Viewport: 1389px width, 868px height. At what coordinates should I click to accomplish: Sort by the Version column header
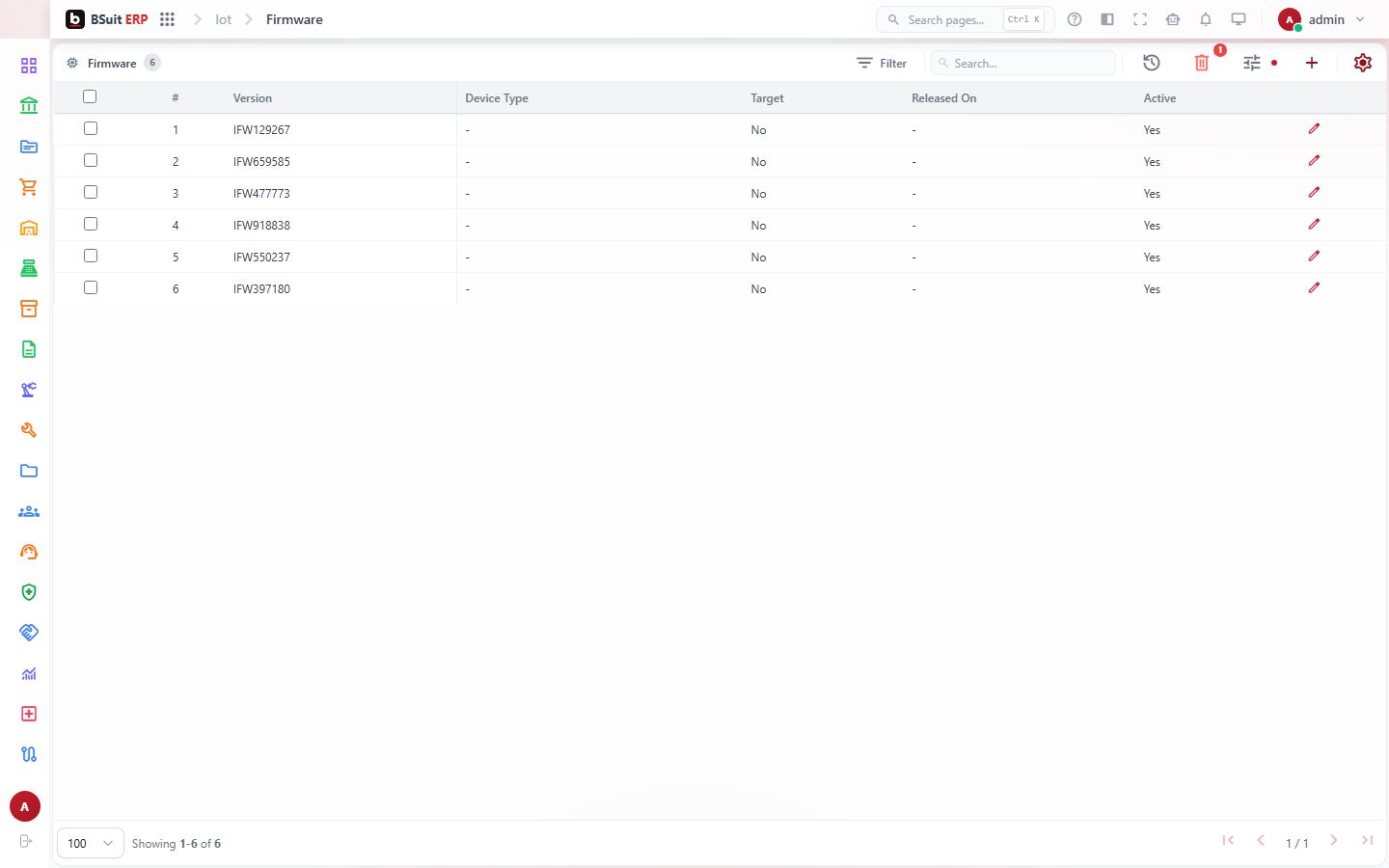[x=253, y=98]
